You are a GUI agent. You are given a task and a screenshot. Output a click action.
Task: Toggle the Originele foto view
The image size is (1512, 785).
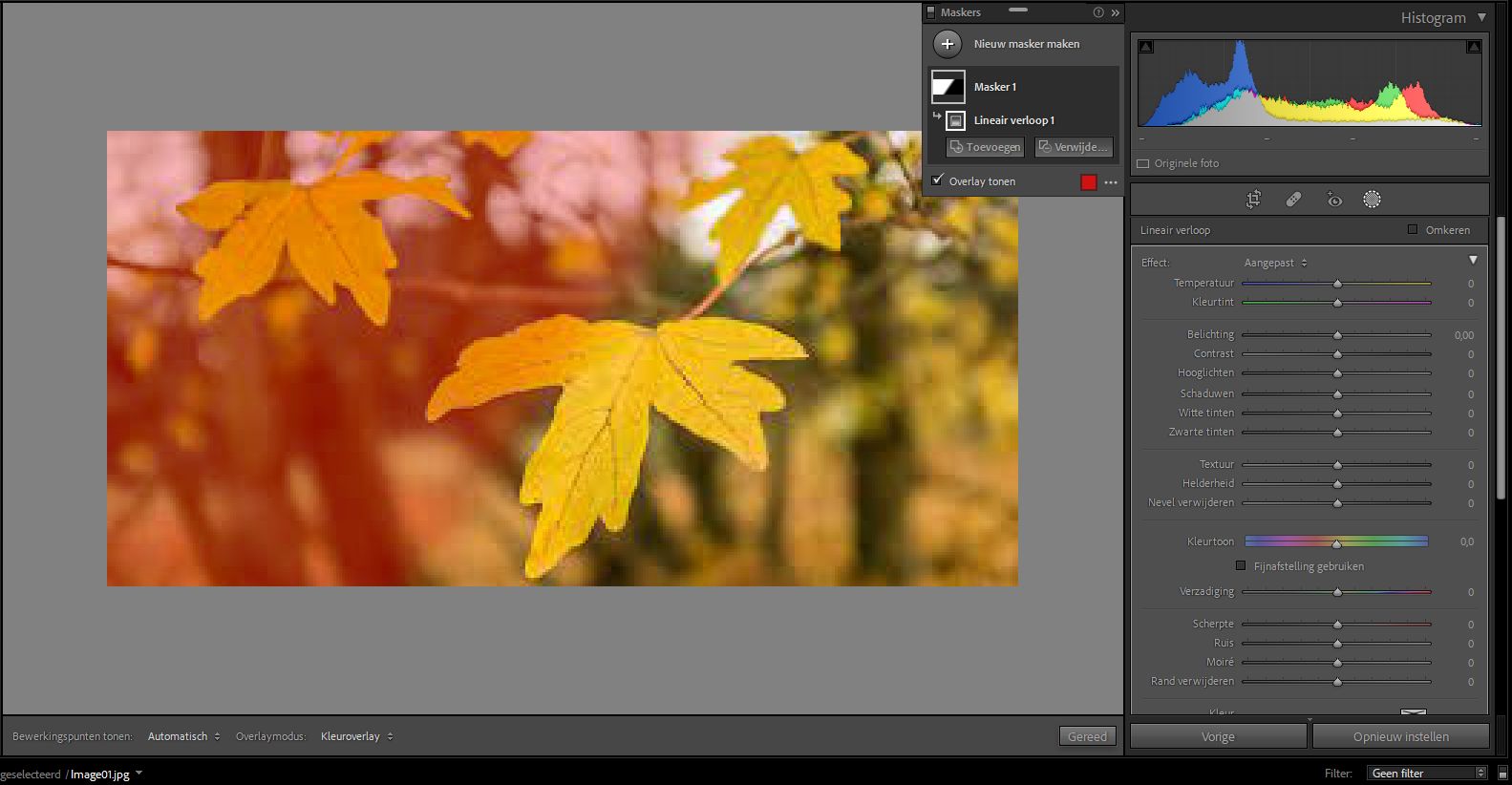[1142, 163]
